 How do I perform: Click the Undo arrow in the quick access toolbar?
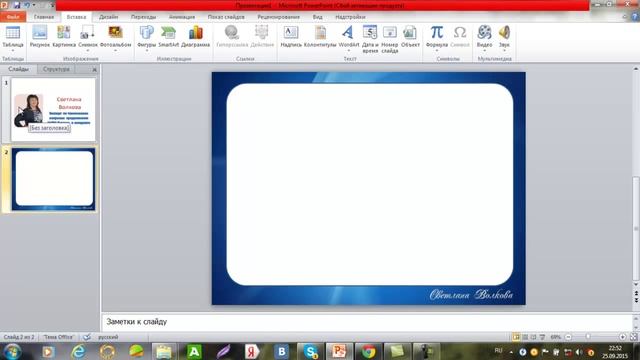27,5
